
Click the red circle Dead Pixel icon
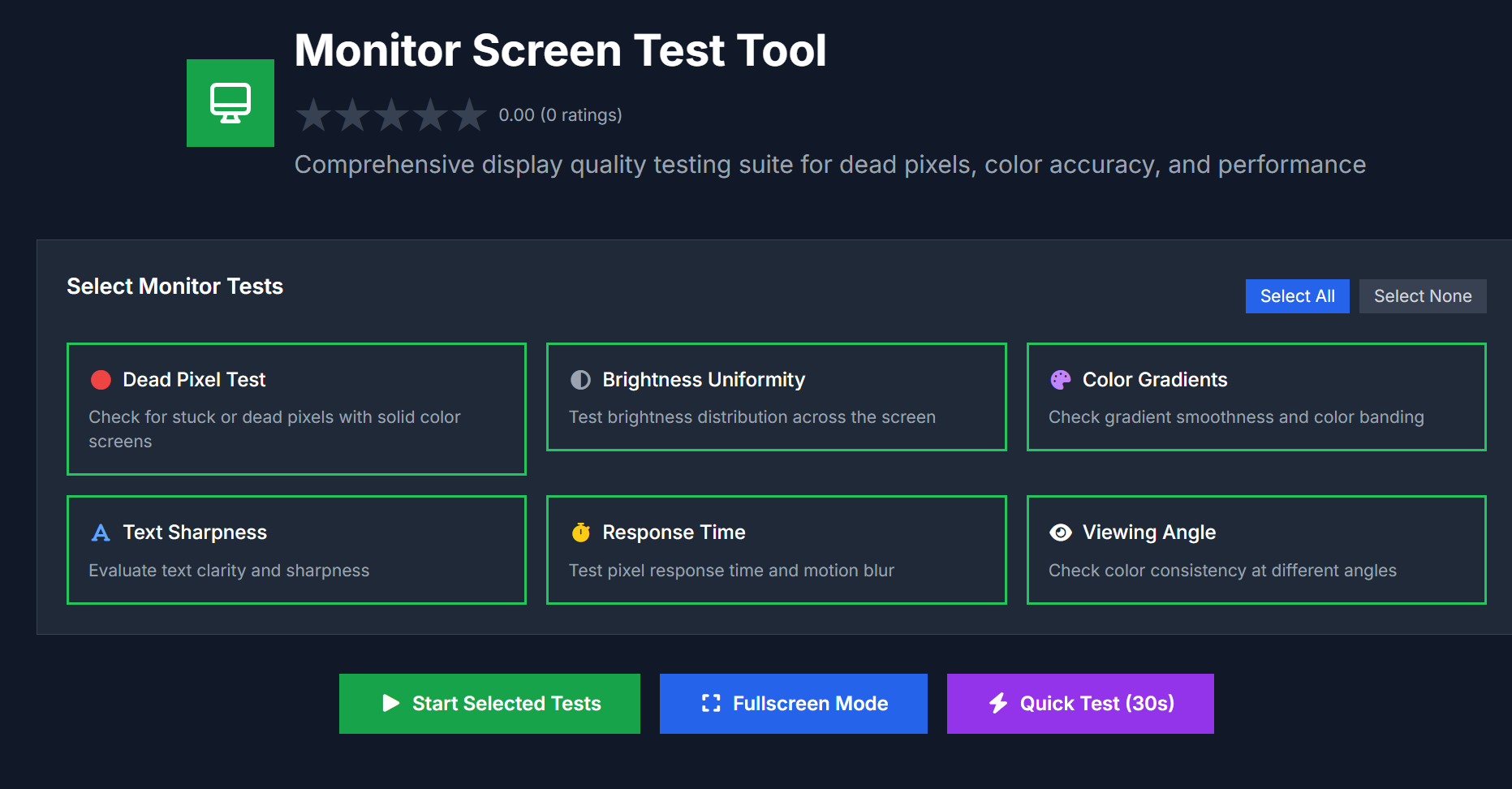[x=101, y=380]
